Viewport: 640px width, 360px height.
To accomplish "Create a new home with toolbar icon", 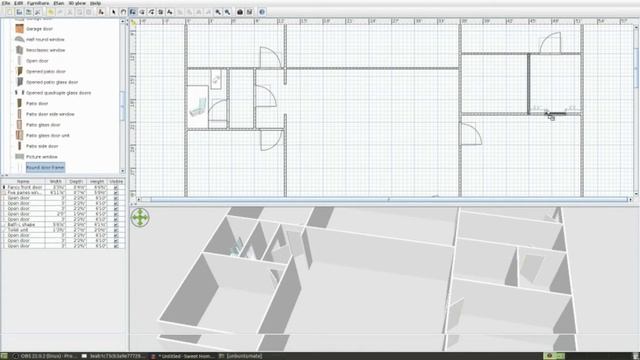I will coord(9,12).
